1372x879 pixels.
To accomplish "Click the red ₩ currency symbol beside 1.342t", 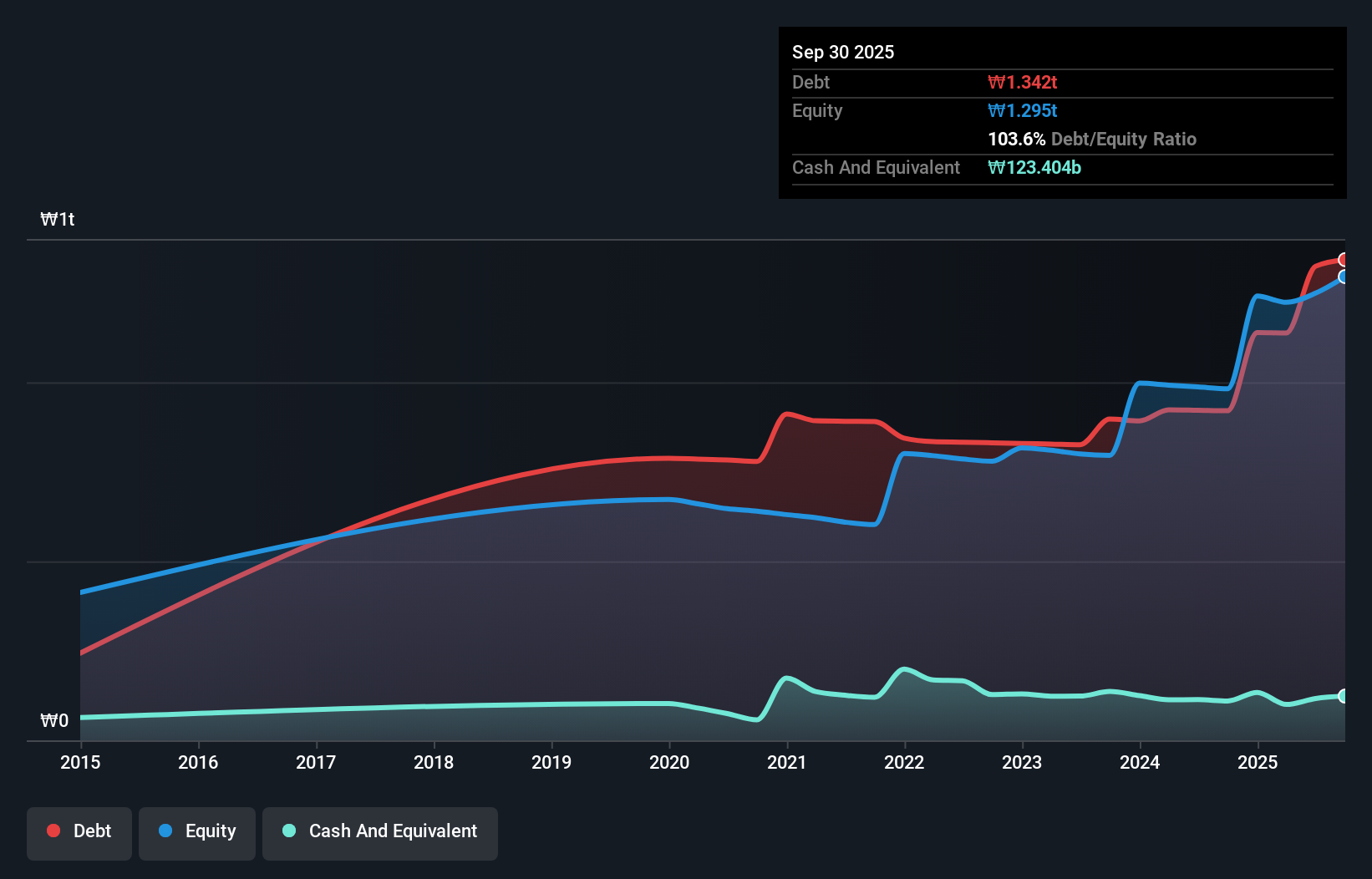I will [993, 82].
